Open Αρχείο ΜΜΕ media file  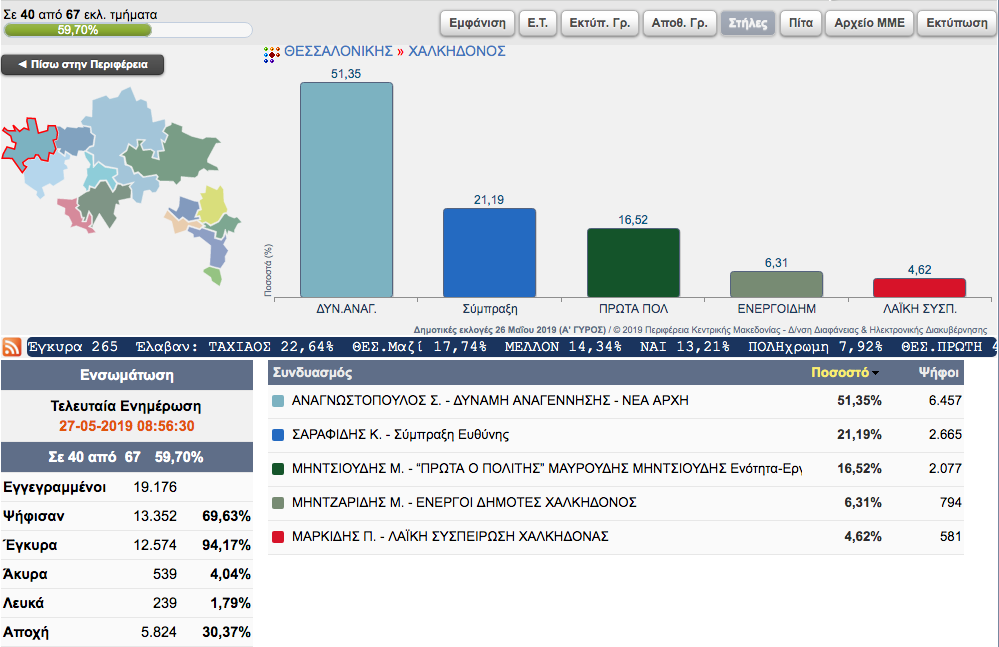coord(869,23)
